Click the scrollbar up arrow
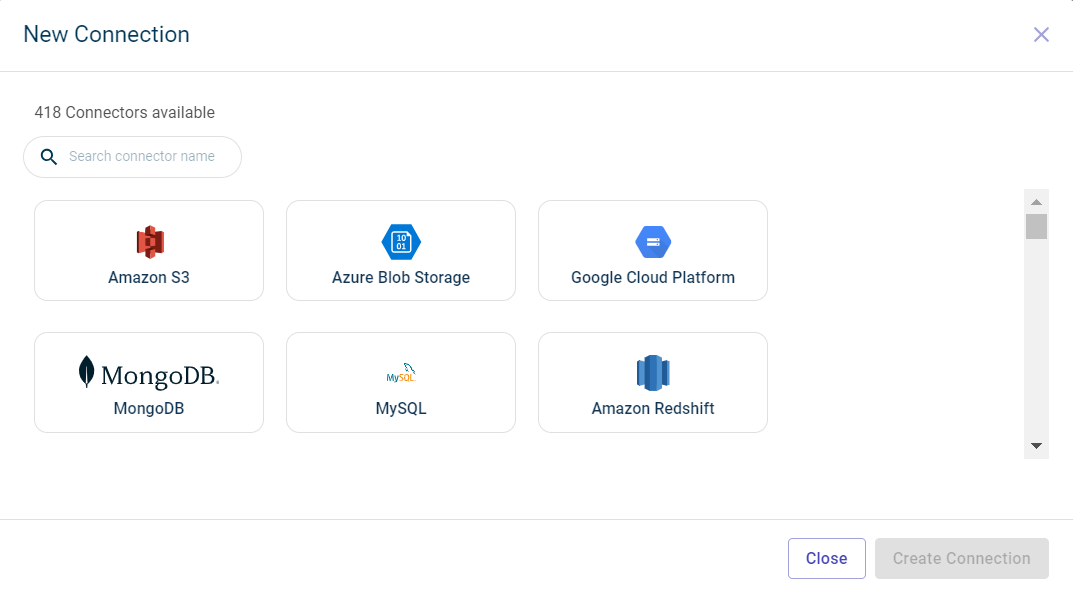 click(1036, 201)
